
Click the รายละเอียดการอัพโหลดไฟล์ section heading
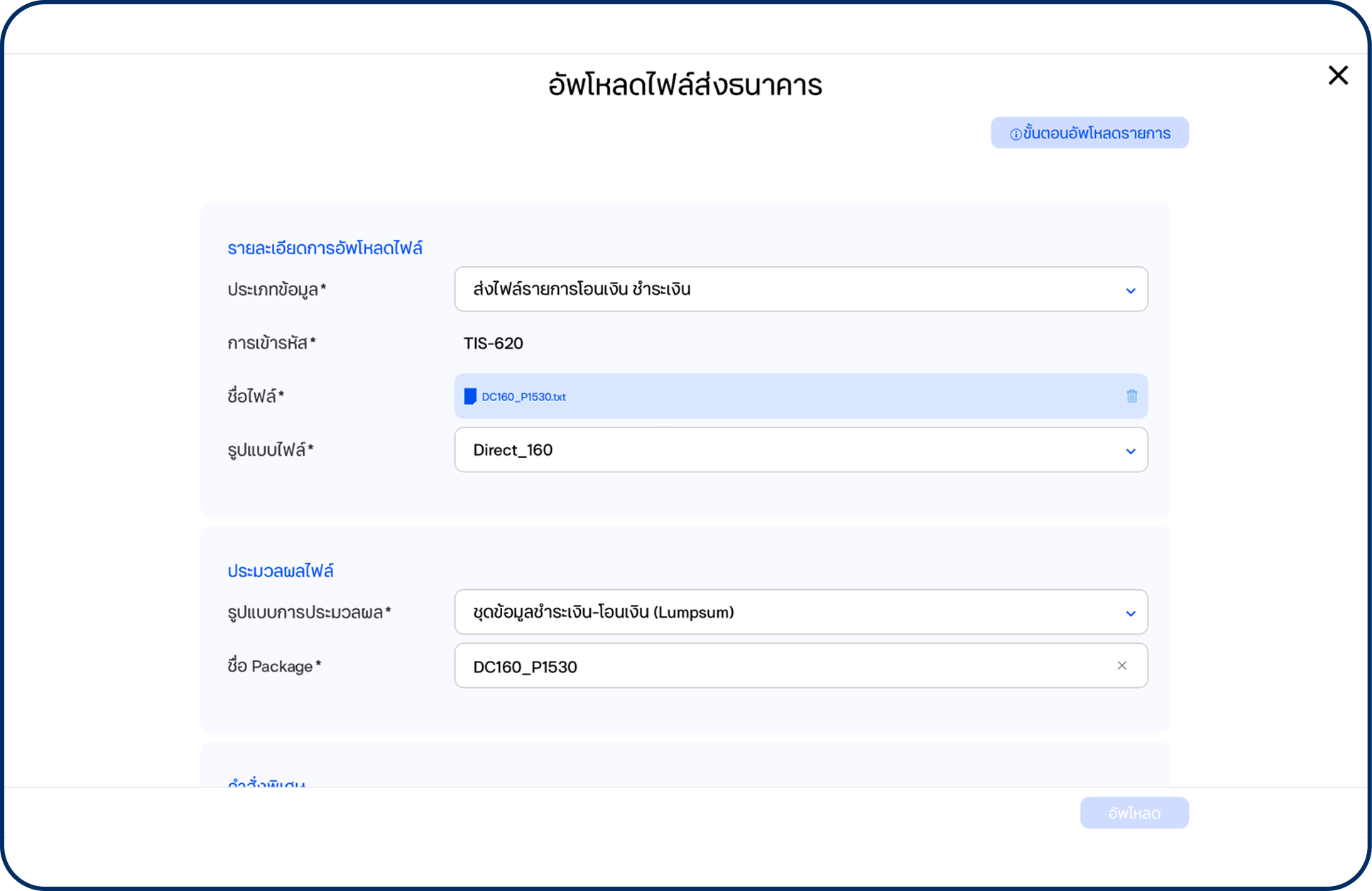coord(325,247)
